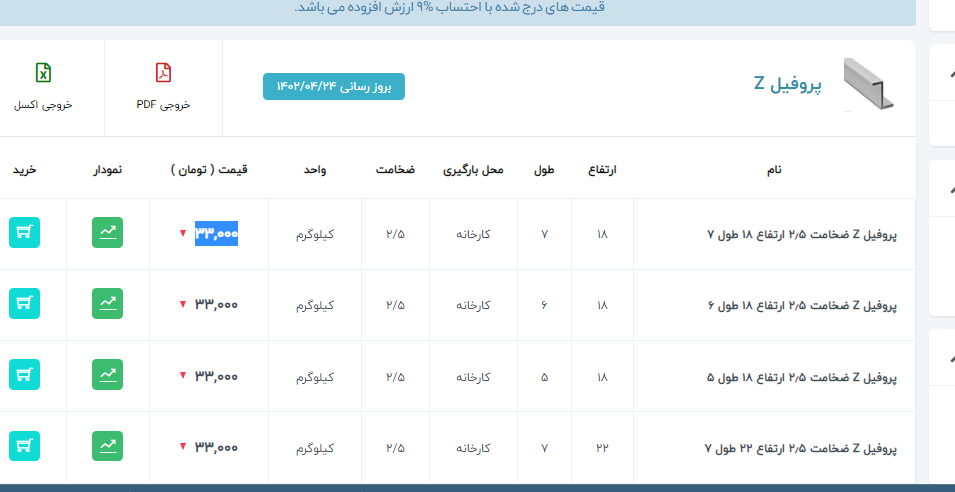Download the Excel export of the table

pyautogui.click(x=43, y=84)
